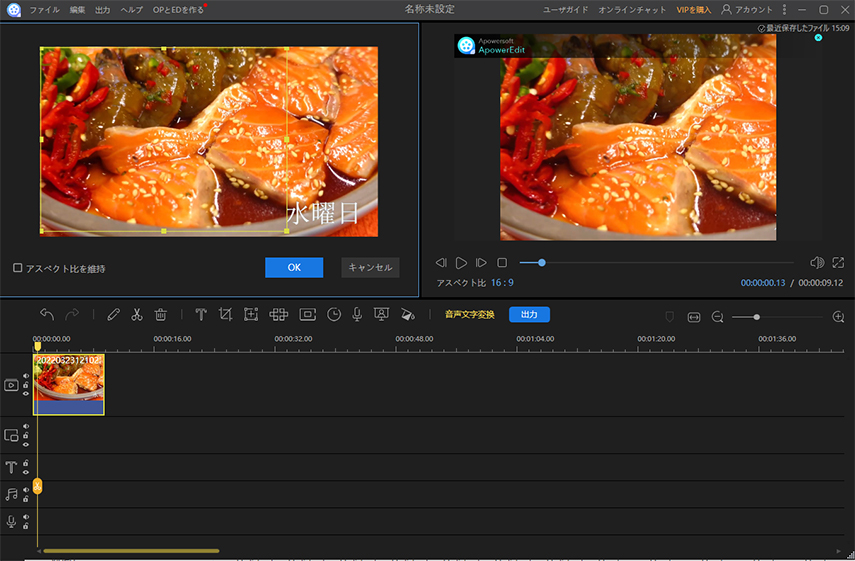Image resolution: width=855 pixels, height=561 pixels.
Task: Enable the アスペクト比を維持 checkbox
Action: [18, 268]
